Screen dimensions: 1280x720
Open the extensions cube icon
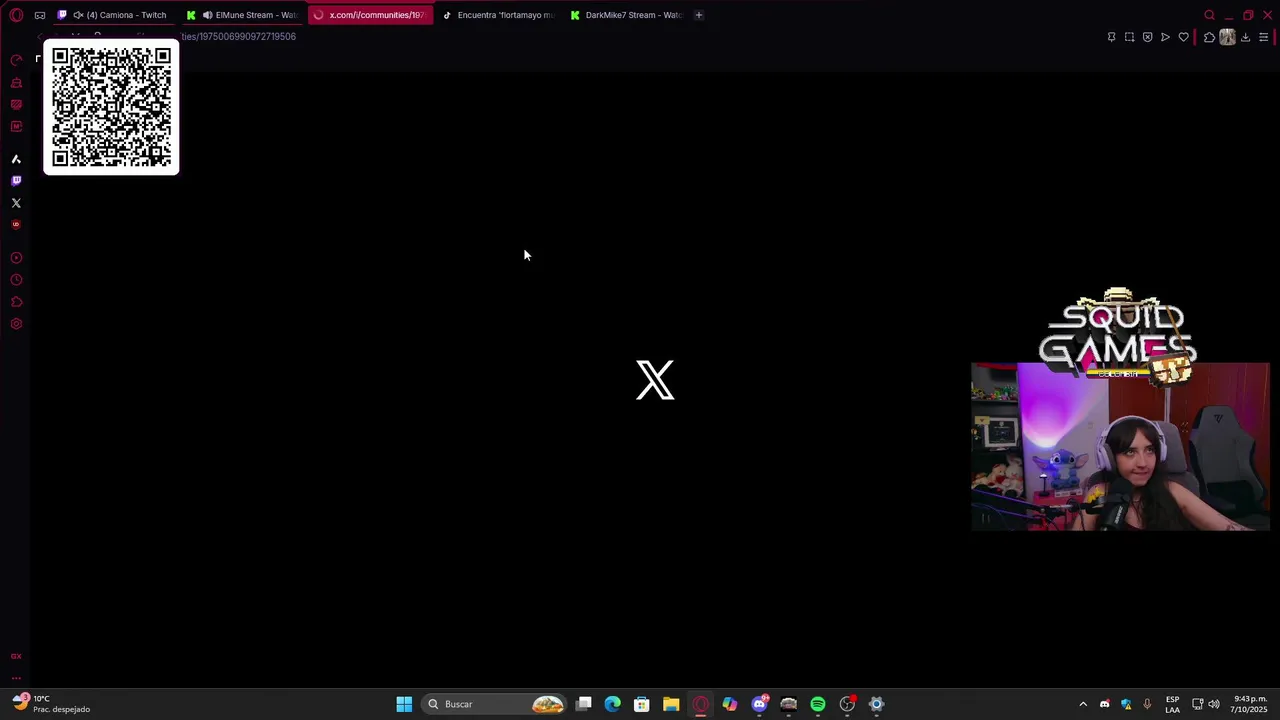coord(1209,37)
